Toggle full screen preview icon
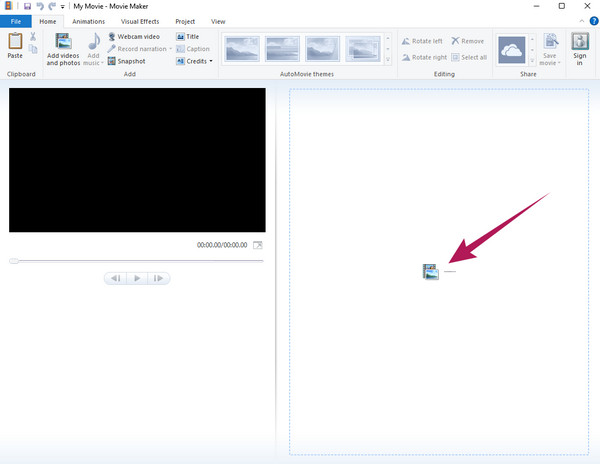600x464 pixels. (258, 245)
